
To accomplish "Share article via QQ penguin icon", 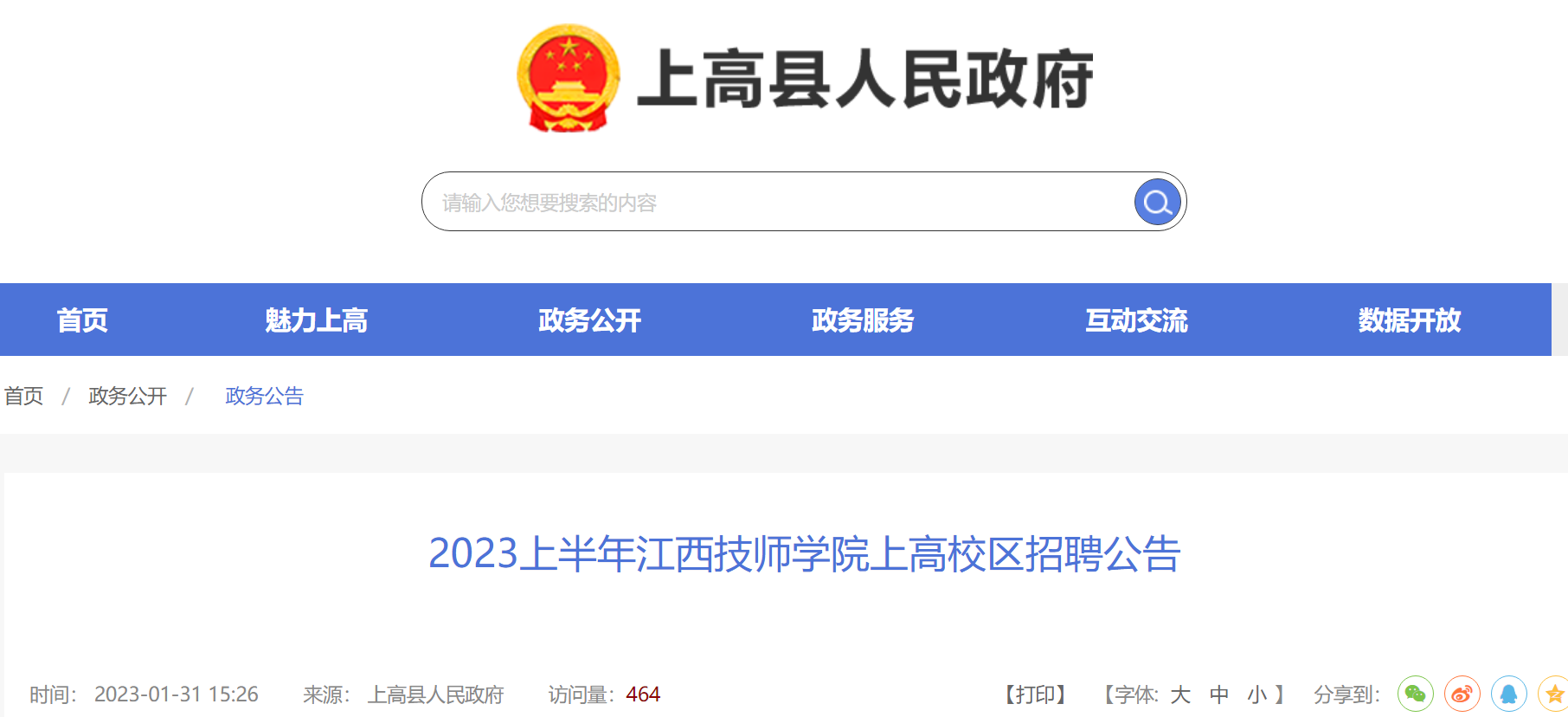I will [x=1509, y=694].
